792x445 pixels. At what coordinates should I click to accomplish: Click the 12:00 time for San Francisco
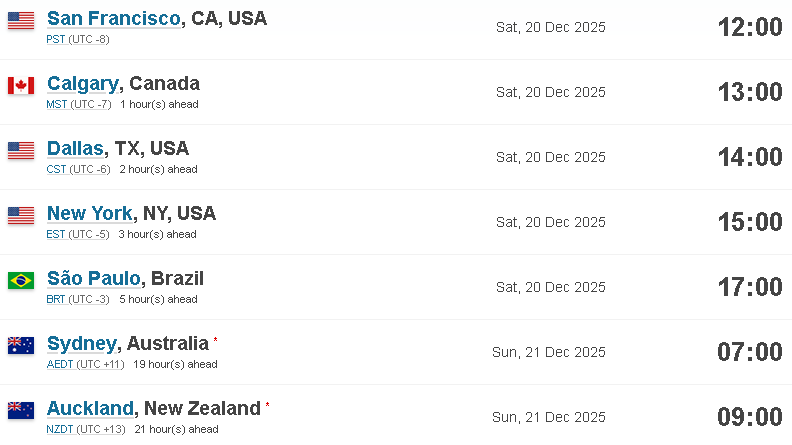pos(750,27)
